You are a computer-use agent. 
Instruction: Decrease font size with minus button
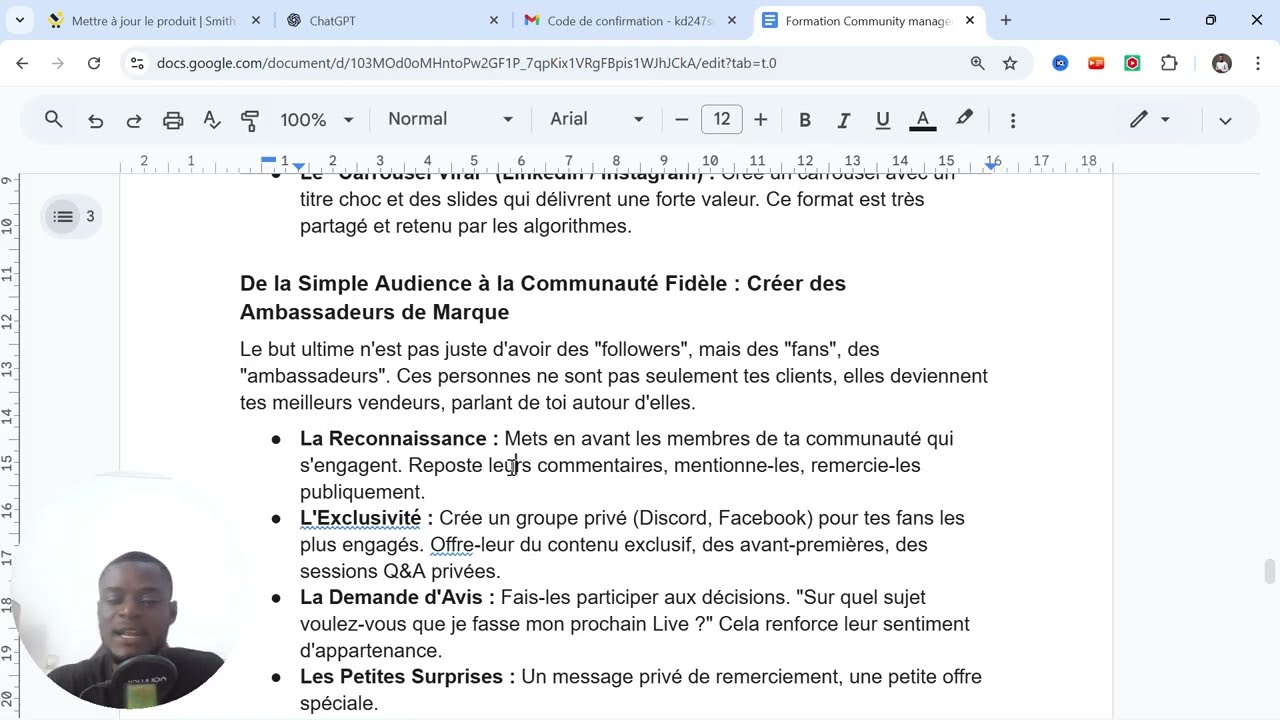682,120
